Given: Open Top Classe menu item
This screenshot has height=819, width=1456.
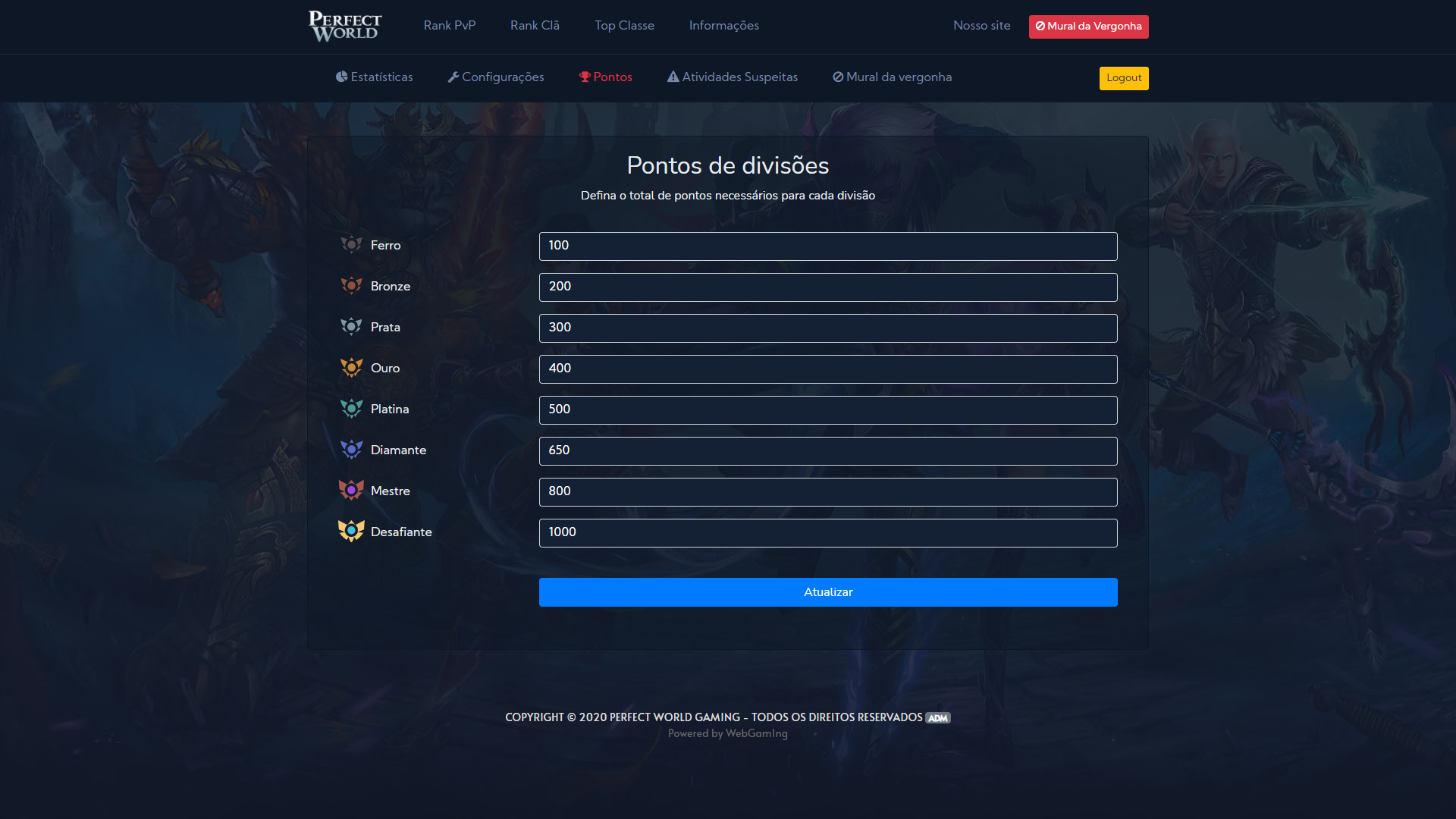Looking at the screenshot, I should (624, 26).
